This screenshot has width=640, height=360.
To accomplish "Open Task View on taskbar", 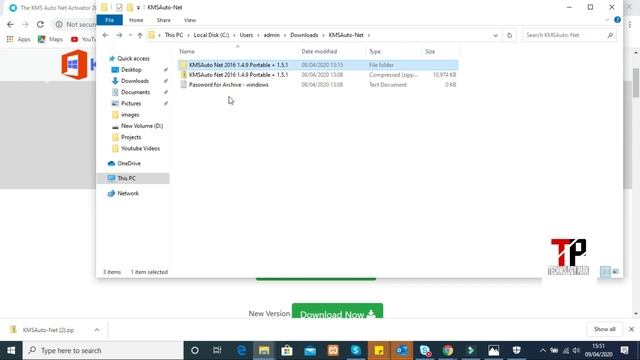I will [217, 351].
